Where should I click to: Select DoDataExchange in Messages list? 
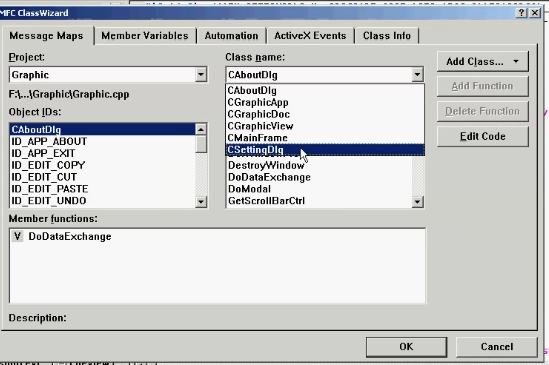pos(319,177)
